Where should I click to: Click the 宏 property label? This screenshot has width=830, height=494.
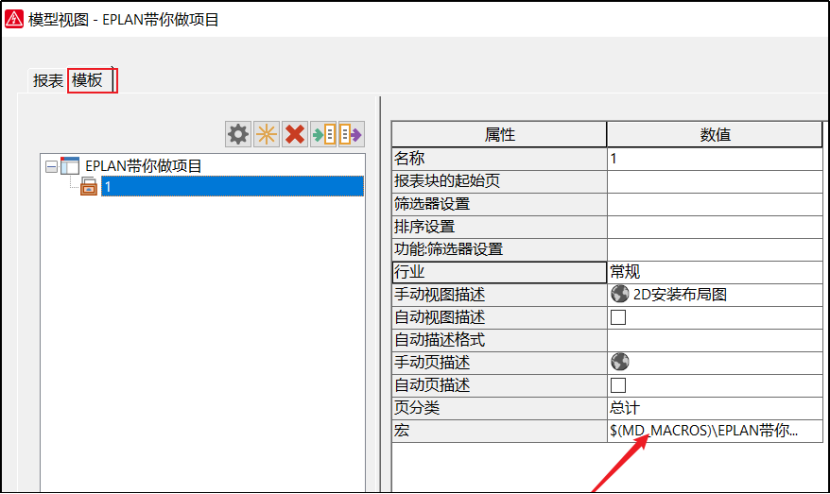[402, 430]
